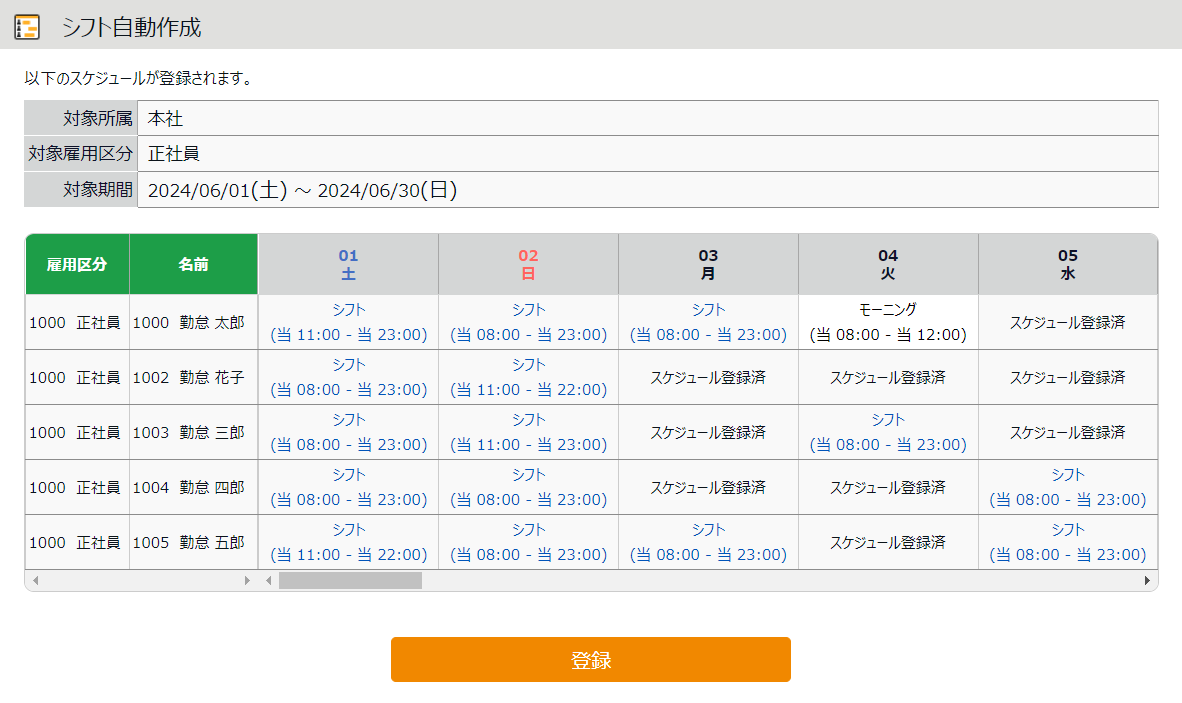Click 勤怠 太郎's モーニング entry on 04
This screenshot has width=1182, height=703.
click(888, 322)
